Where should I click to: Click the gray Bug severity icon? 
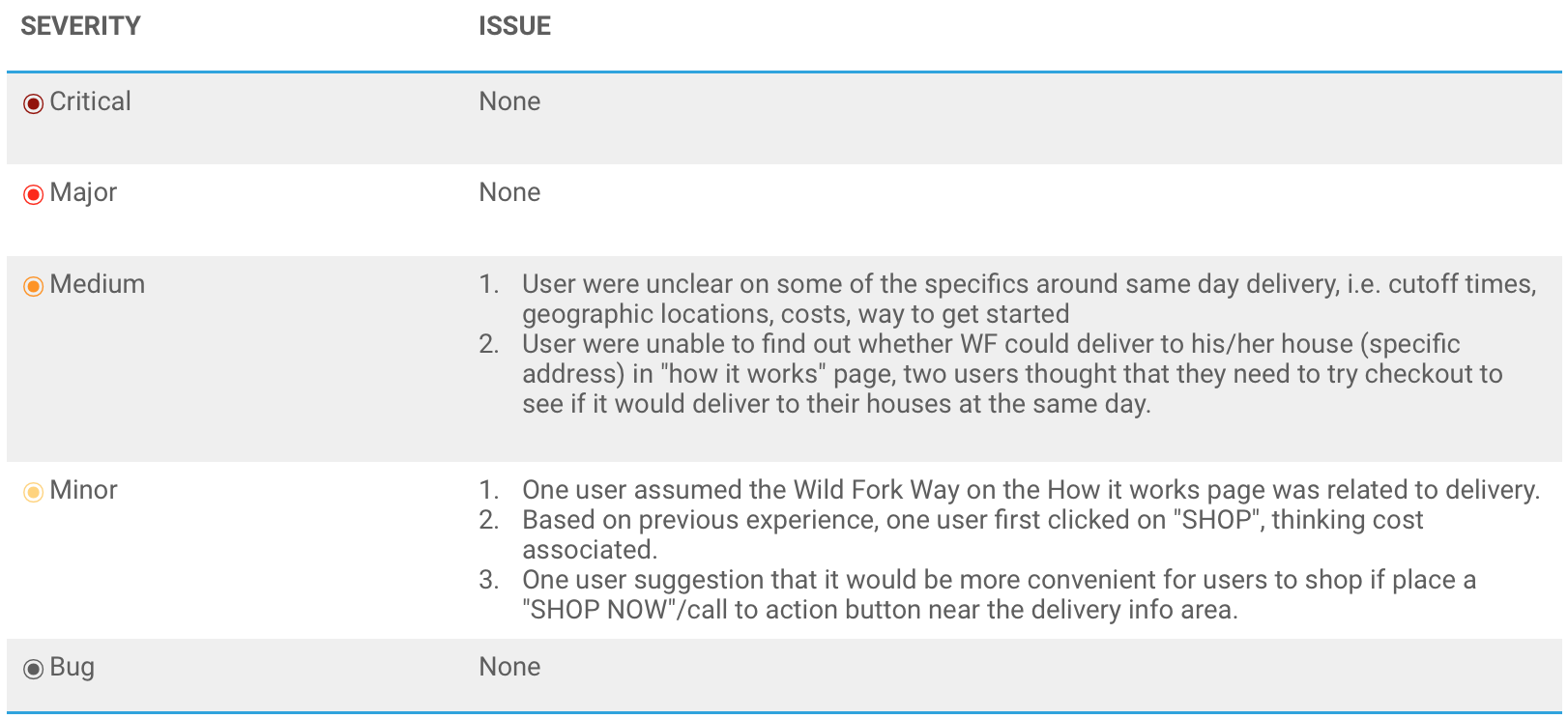point(34,669)
